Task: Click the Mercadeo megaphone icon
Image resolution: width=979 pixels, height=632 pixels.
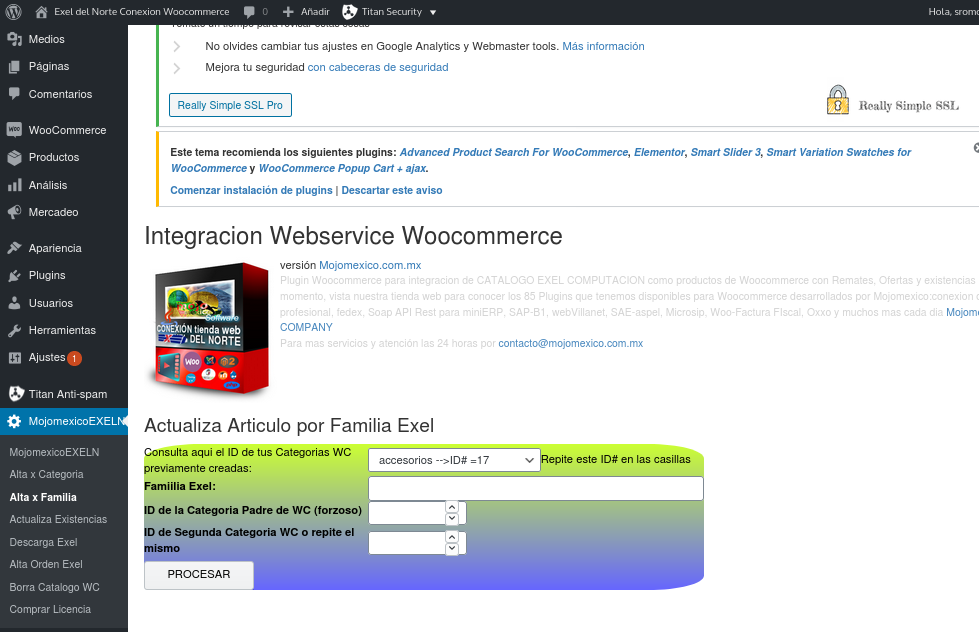Action: (14, 212)
